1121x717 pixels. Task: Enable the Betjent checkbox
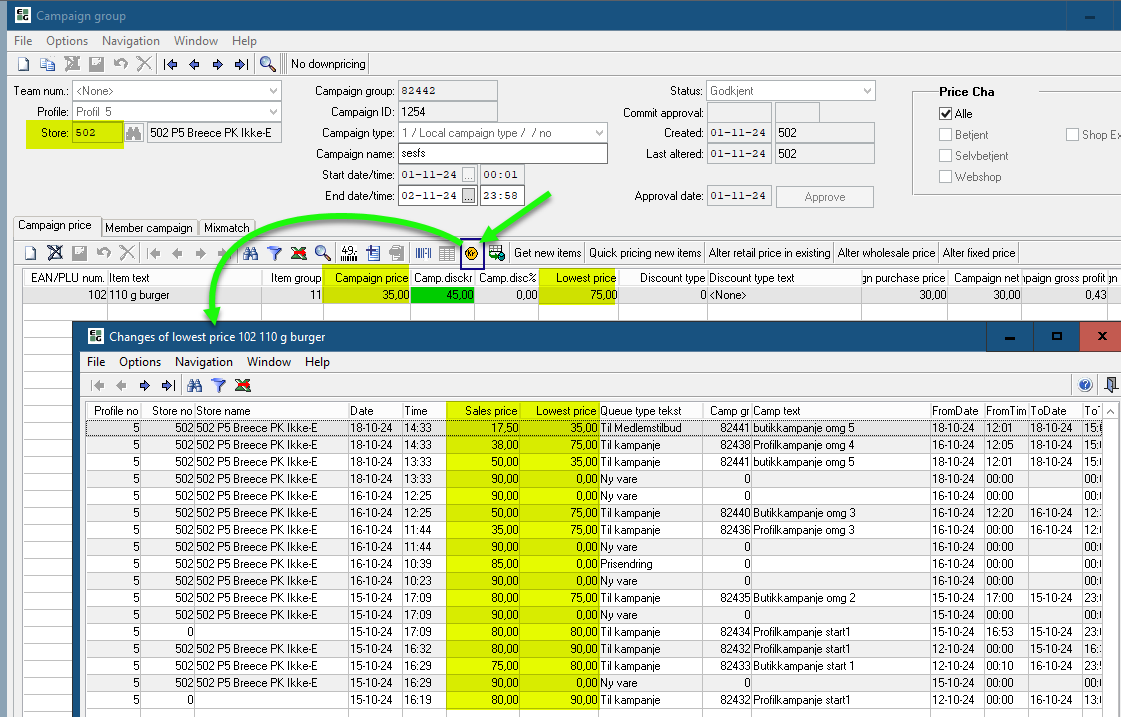coord(946,135)
